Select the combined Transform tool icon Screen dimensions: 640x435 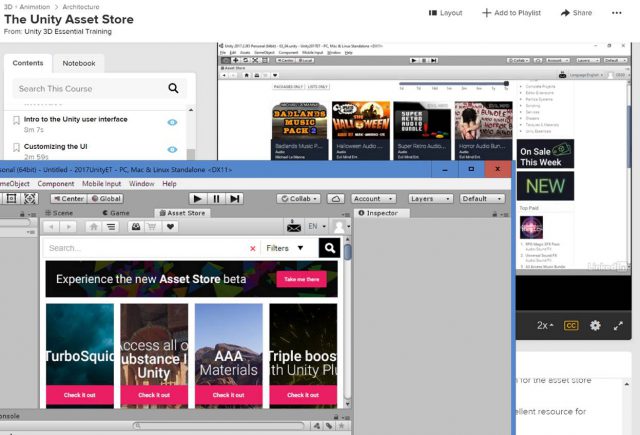click(x=29, y=199)
